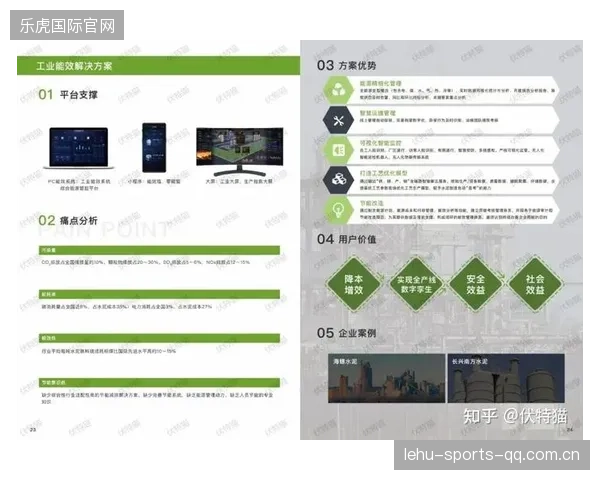
Task: Click the 能效低 green bar
Action: 159,338
